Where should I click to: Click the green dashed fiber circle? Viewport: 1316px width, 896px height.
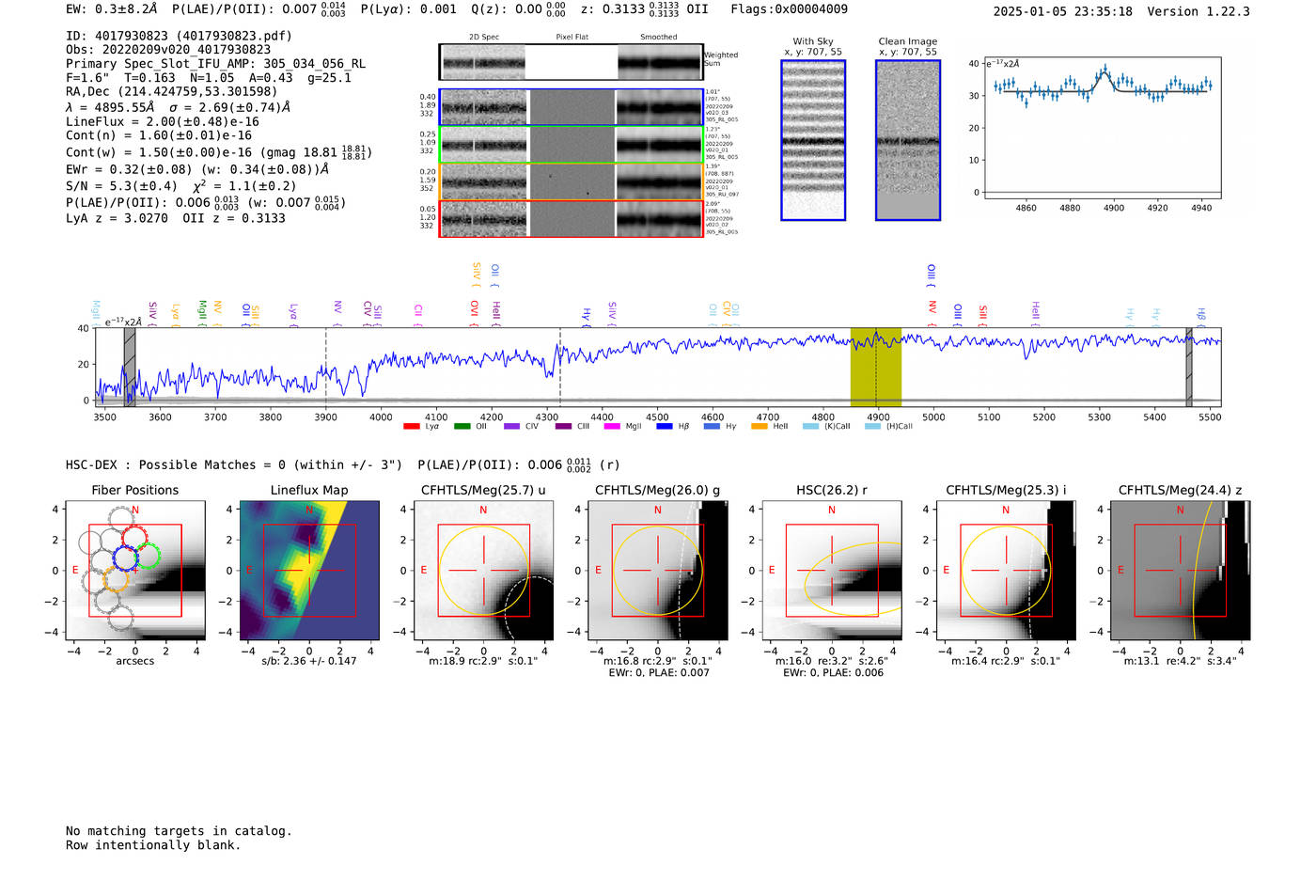tap(147, 554)
